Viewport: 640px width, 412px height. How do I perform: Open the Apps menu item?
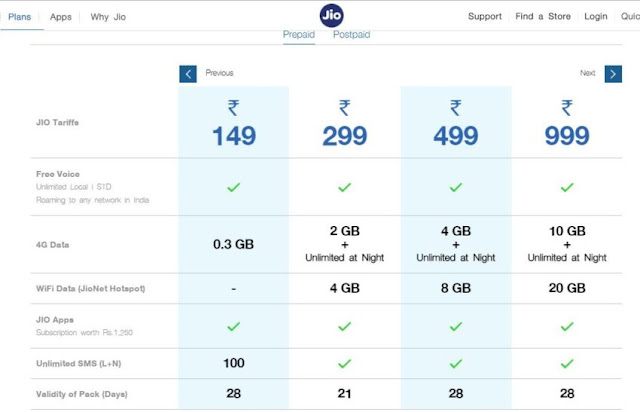pos(61,17)
